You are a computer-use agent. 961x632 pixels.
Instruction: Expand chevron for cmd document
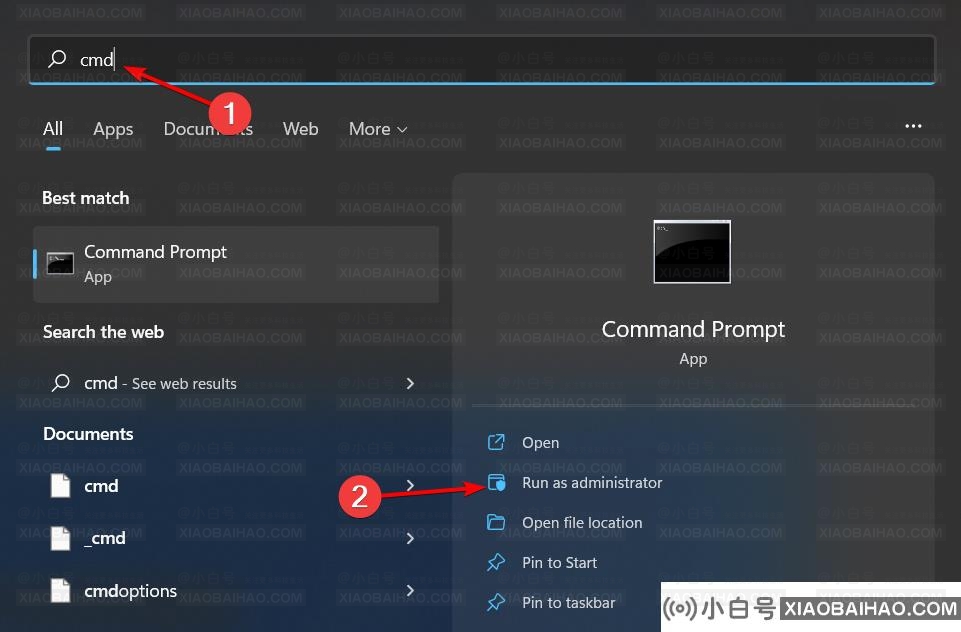(x=410, y=485)
